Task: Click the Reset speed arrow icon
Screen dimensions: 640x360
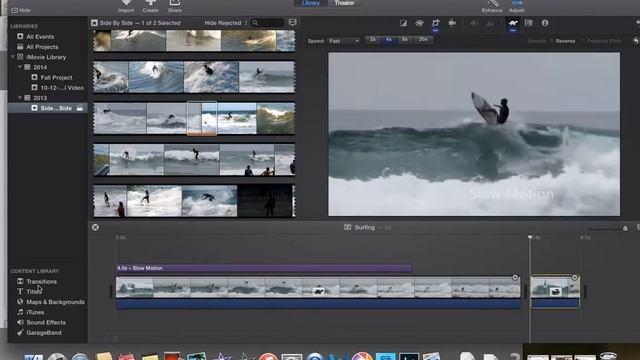Action: [636, 41]
